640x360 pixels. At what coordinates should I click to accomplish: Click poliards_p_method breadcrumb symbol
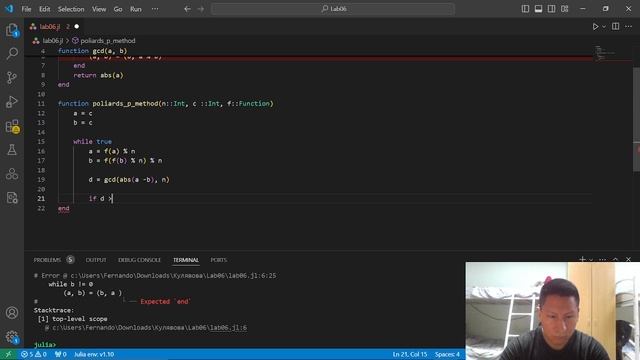[107, 41]
